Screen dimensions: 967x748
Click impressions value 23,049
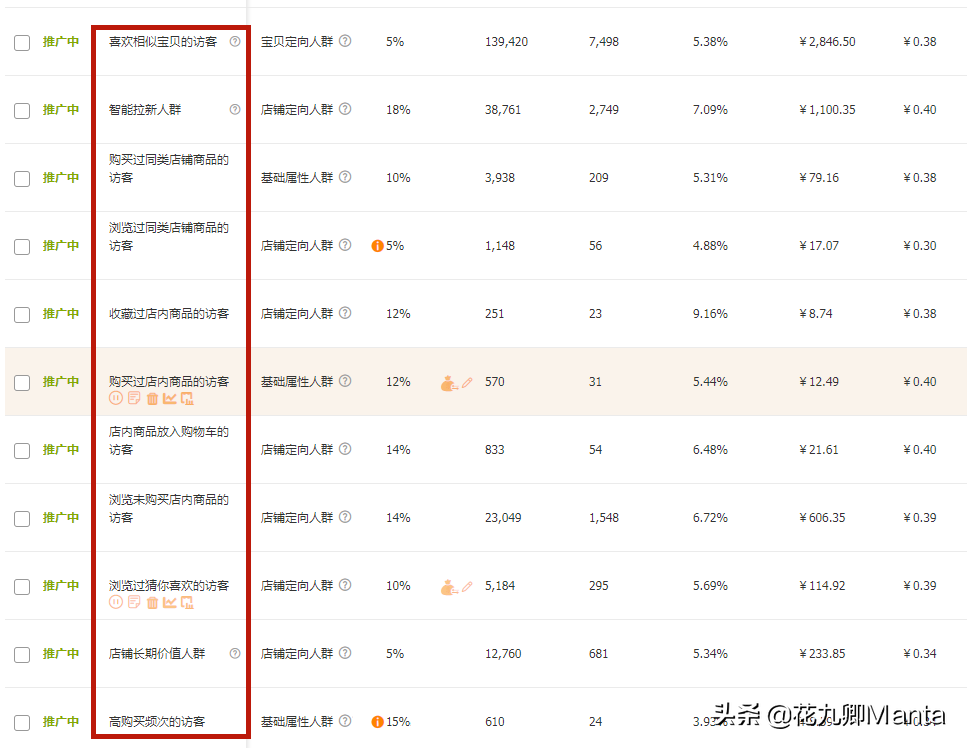[503, 517]
